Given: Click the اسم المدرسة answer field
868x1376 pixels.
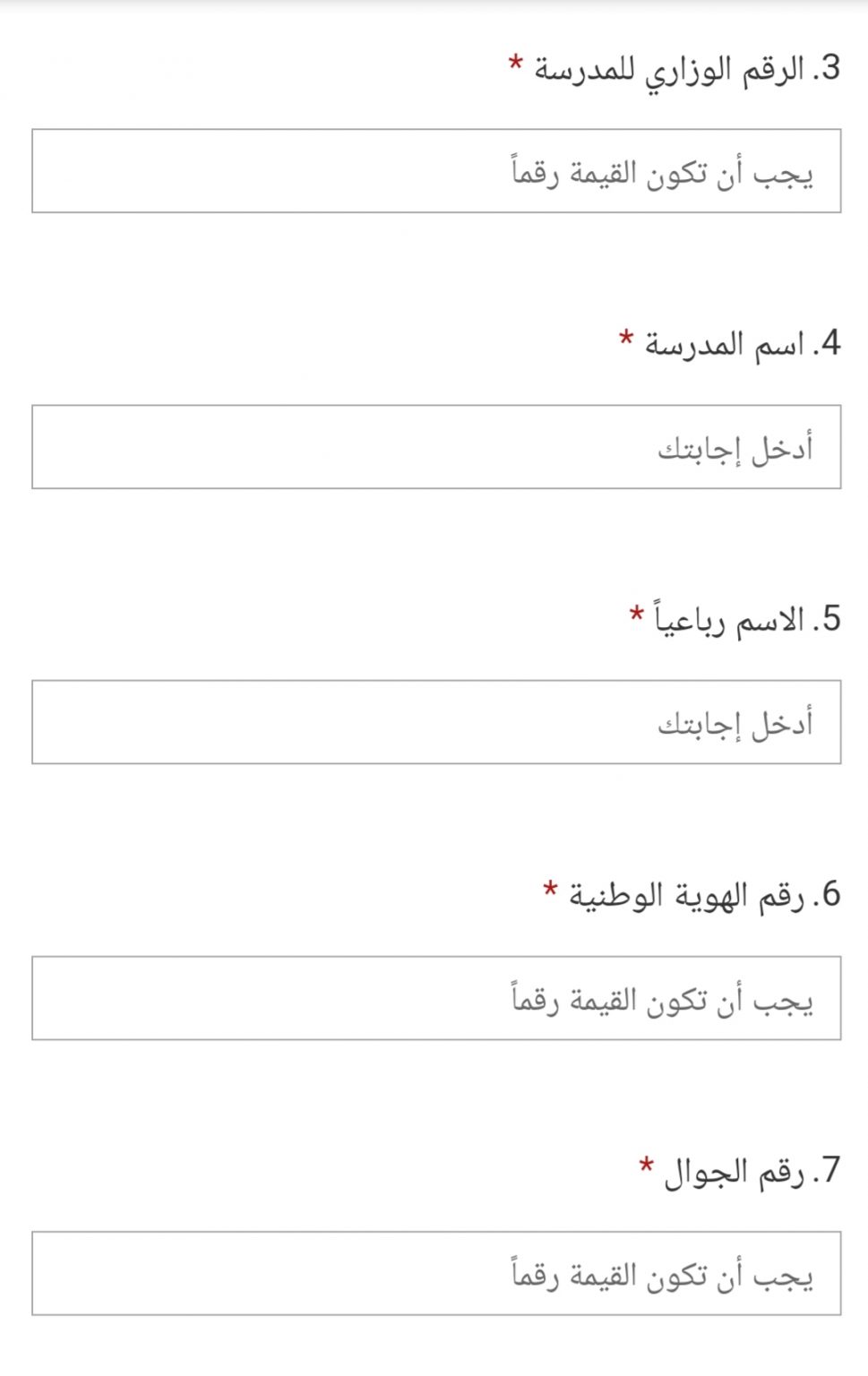Looking at the screenshot, I should (436, 447).
